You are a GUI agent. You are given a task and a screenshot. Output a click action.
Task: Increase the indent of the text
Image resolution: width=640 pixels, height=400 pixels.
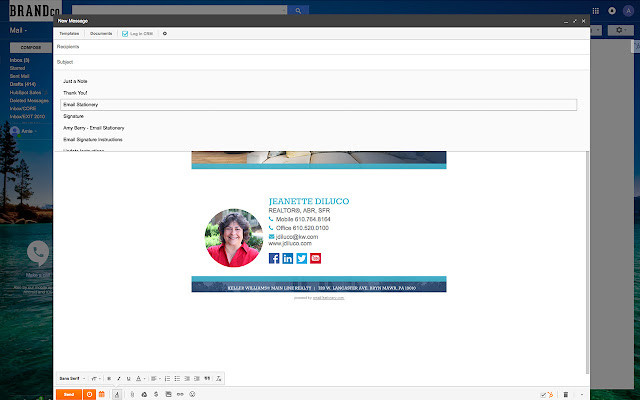[197, 379]
